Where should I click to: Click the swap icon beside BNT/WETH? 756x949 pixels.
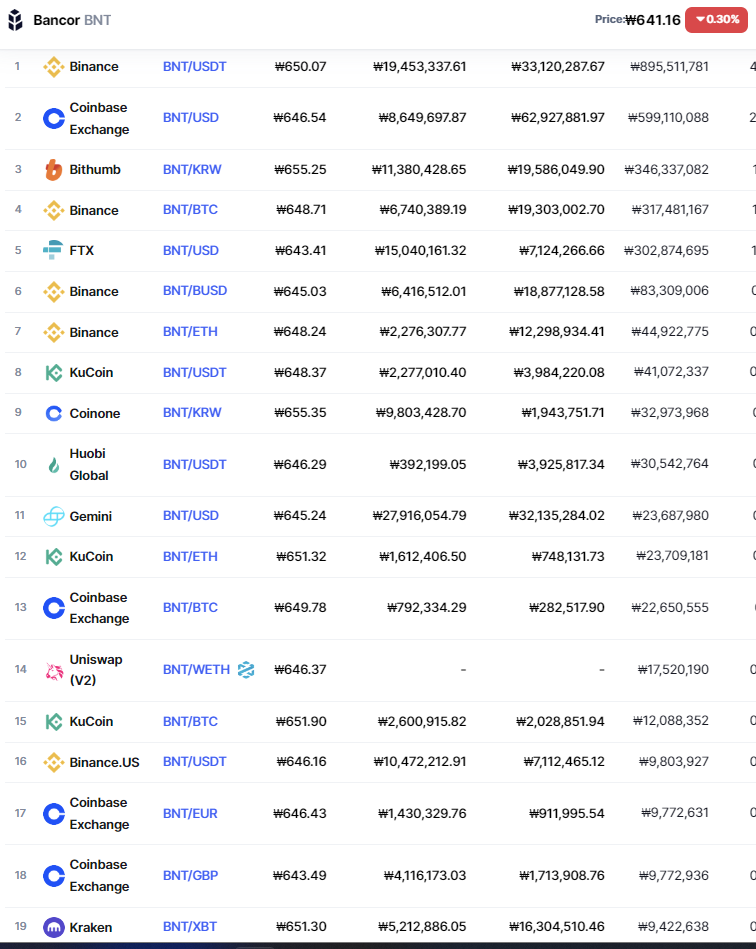click(246, 669)
